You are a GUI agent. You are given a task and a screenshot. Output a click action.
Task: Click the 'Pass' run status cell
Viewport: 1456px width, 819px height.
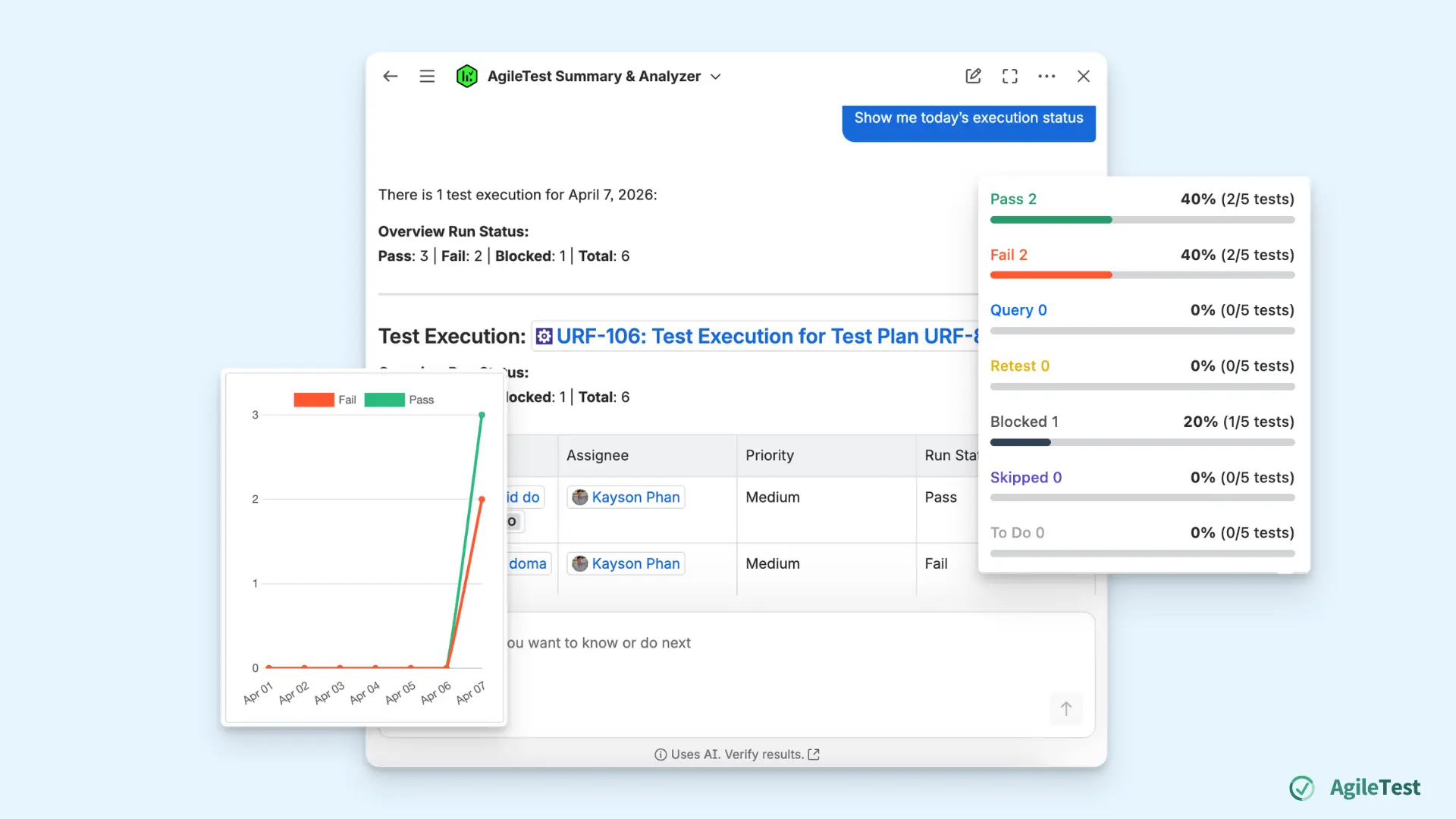940,497
